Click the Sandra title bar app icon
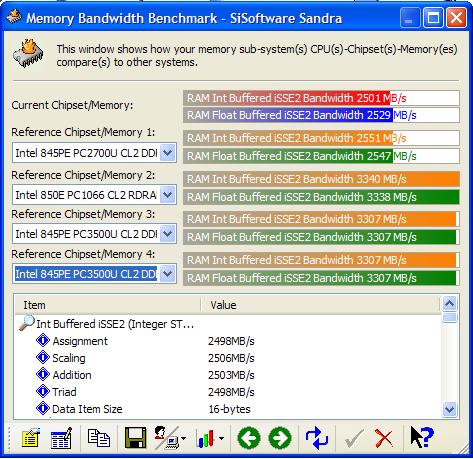This screenshot has height=459, width=473. point(13,17)
